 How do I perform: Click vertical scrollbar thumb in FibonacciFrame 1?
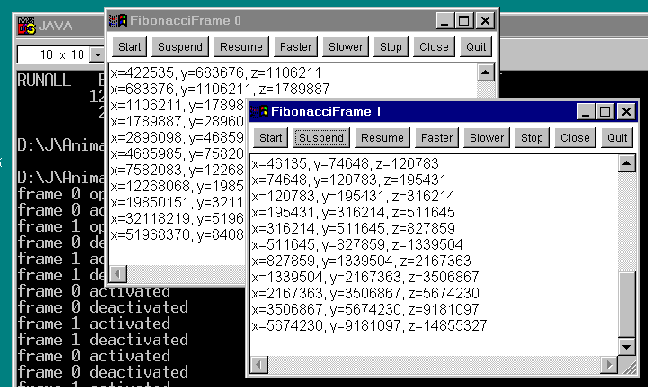pos(627,305)
